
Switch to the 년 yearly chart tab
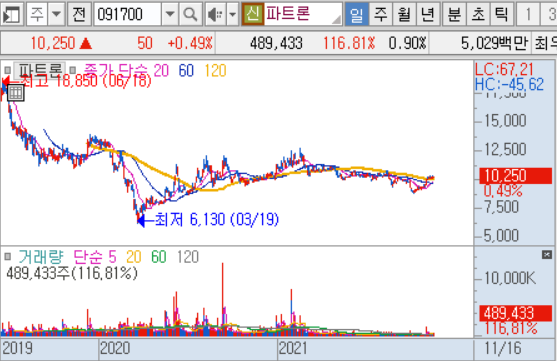(x=428, y=14)
